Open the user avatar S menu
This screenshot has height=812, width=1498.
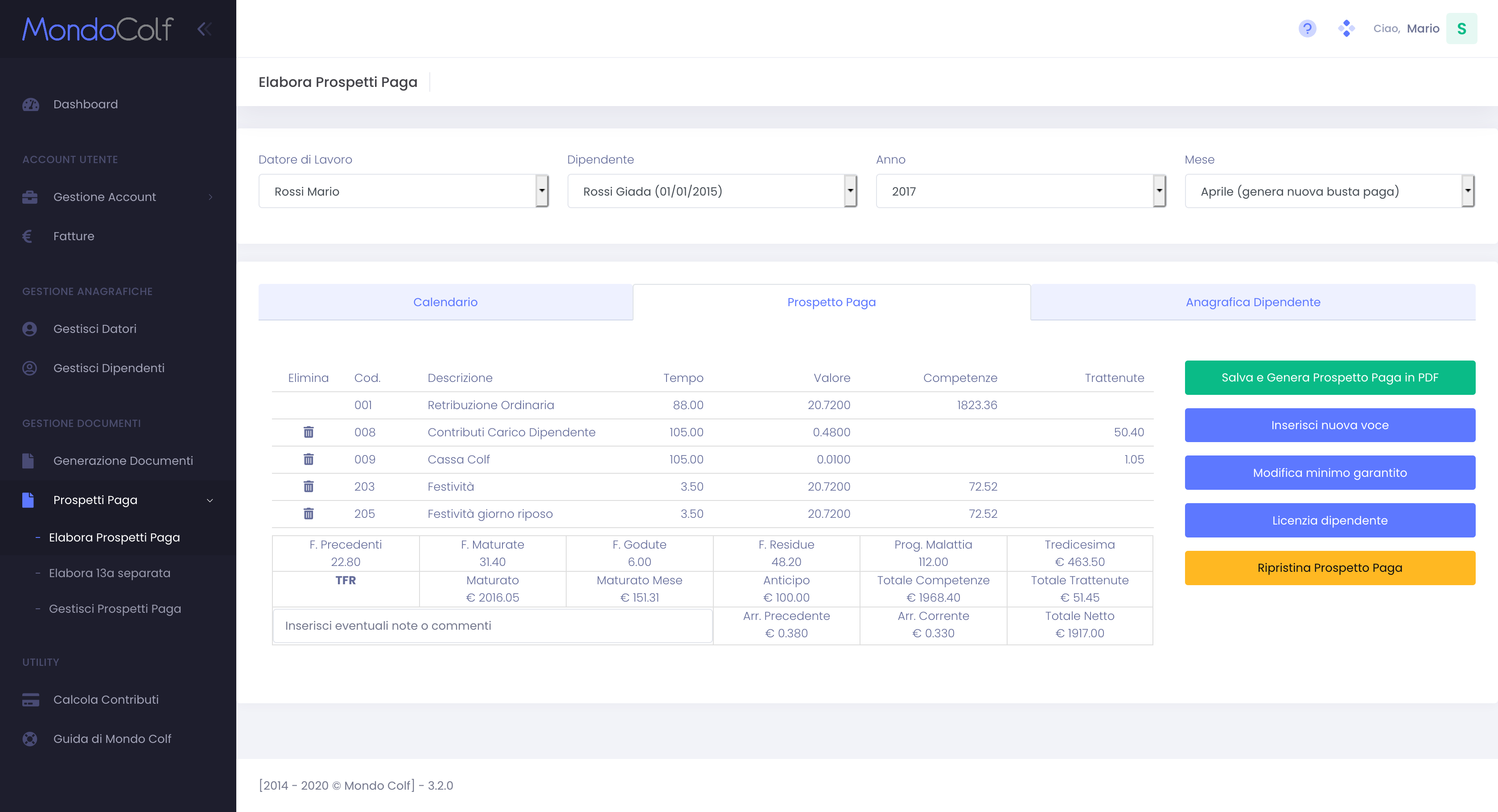click(x=1461, y=29)
